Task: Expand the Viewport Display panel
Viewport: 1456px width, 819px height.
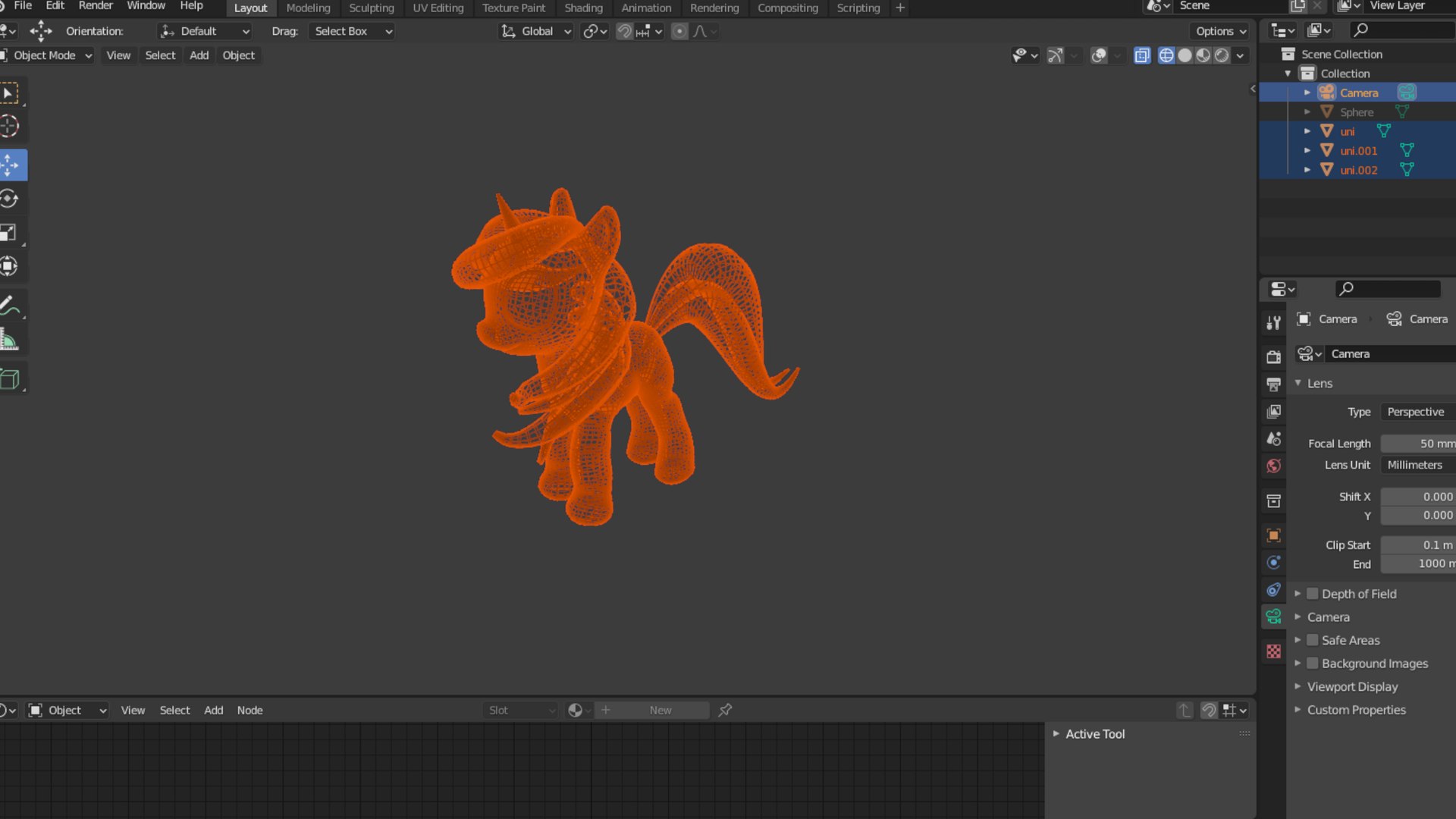Action: 1298,686
